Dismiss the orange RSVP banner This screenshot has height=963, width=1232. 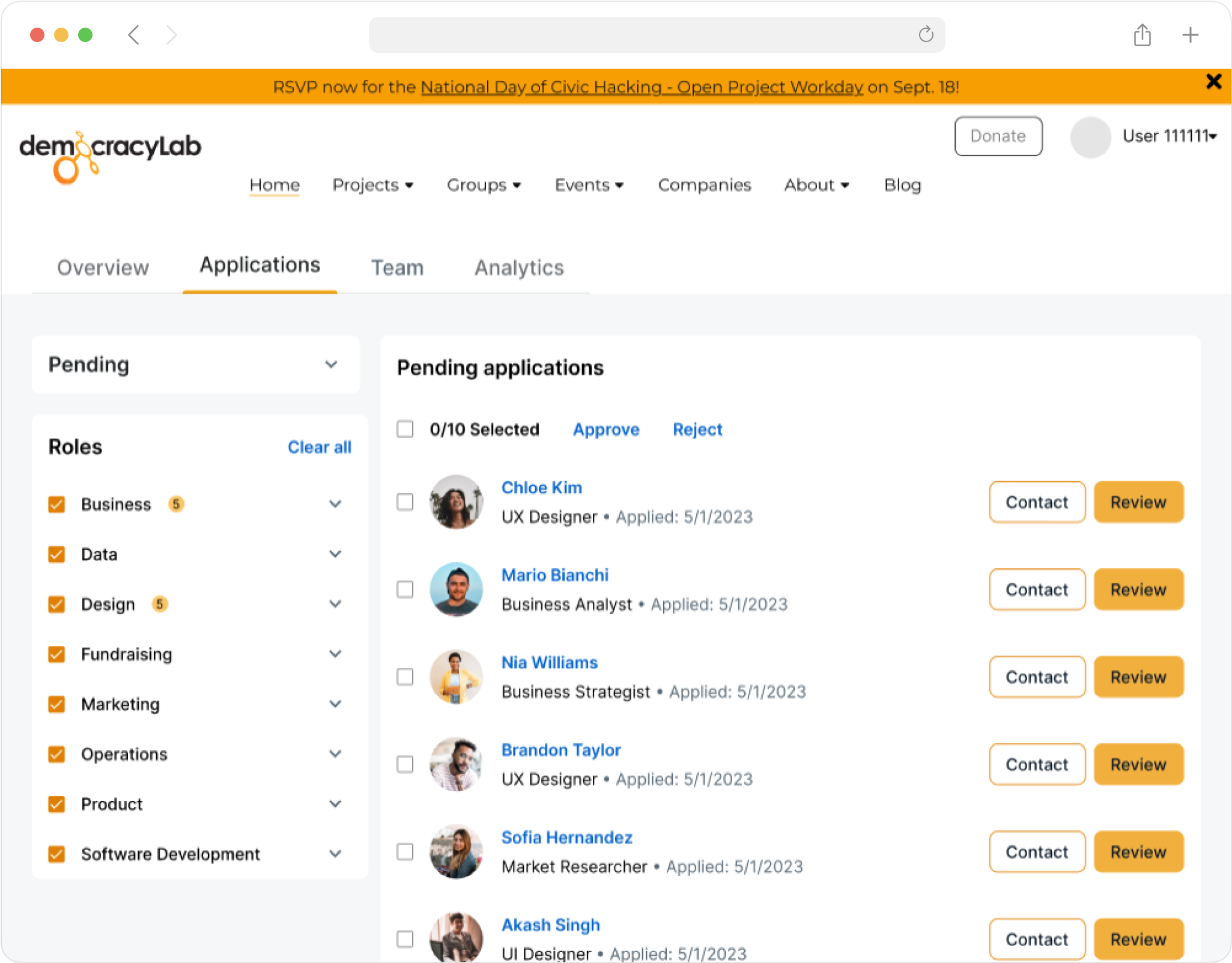pyautogui.click(x=1213, y=82)
